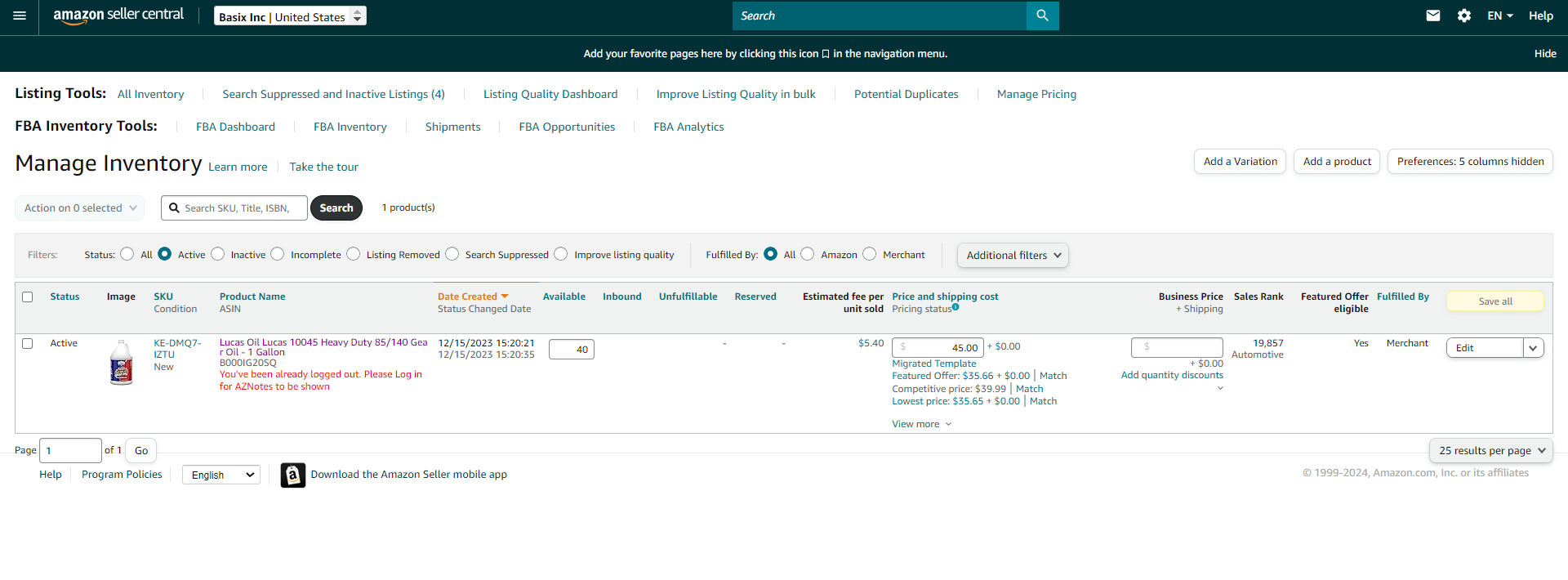The width and height of the screenshot is (1568, 580).
Task: Select Fulfilled By Merchant radio button
Action: [869, 254]
